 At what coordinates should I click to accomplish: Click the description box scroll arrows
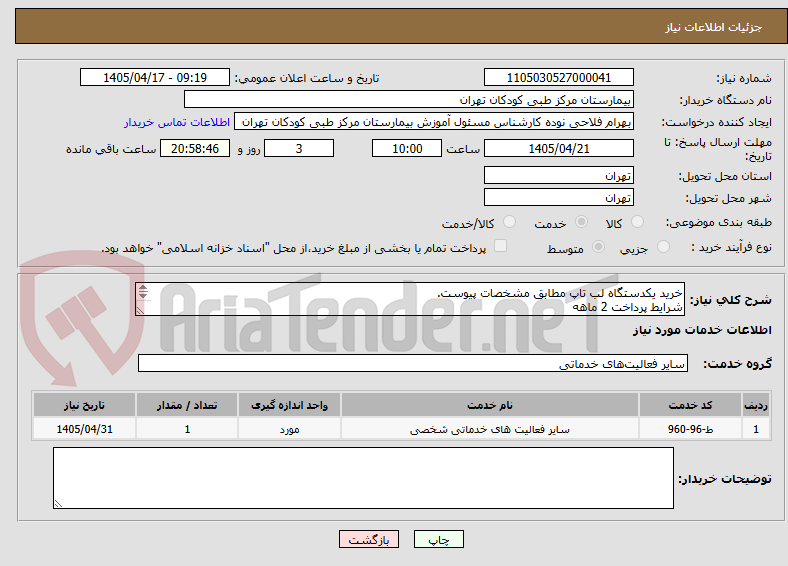click(x=143, y=292)
